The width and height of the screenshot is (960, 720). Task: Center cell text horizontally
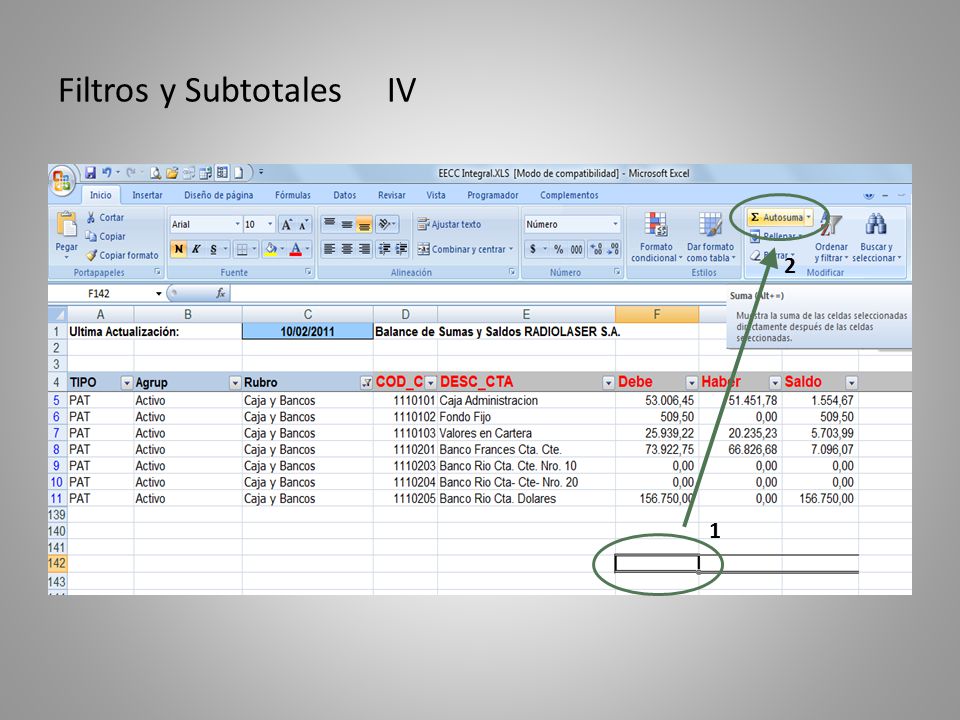(x=347, y=249)
